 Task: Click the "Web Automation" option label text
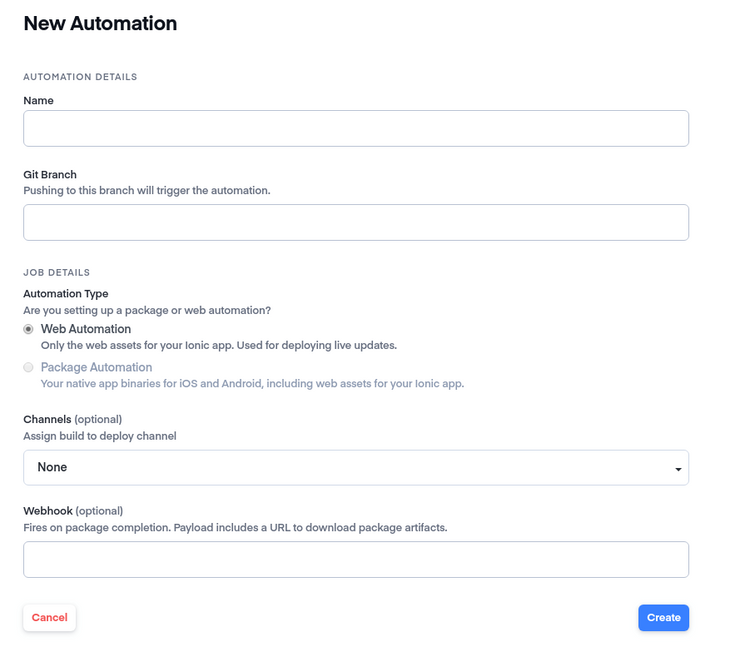tap(86, 329)
